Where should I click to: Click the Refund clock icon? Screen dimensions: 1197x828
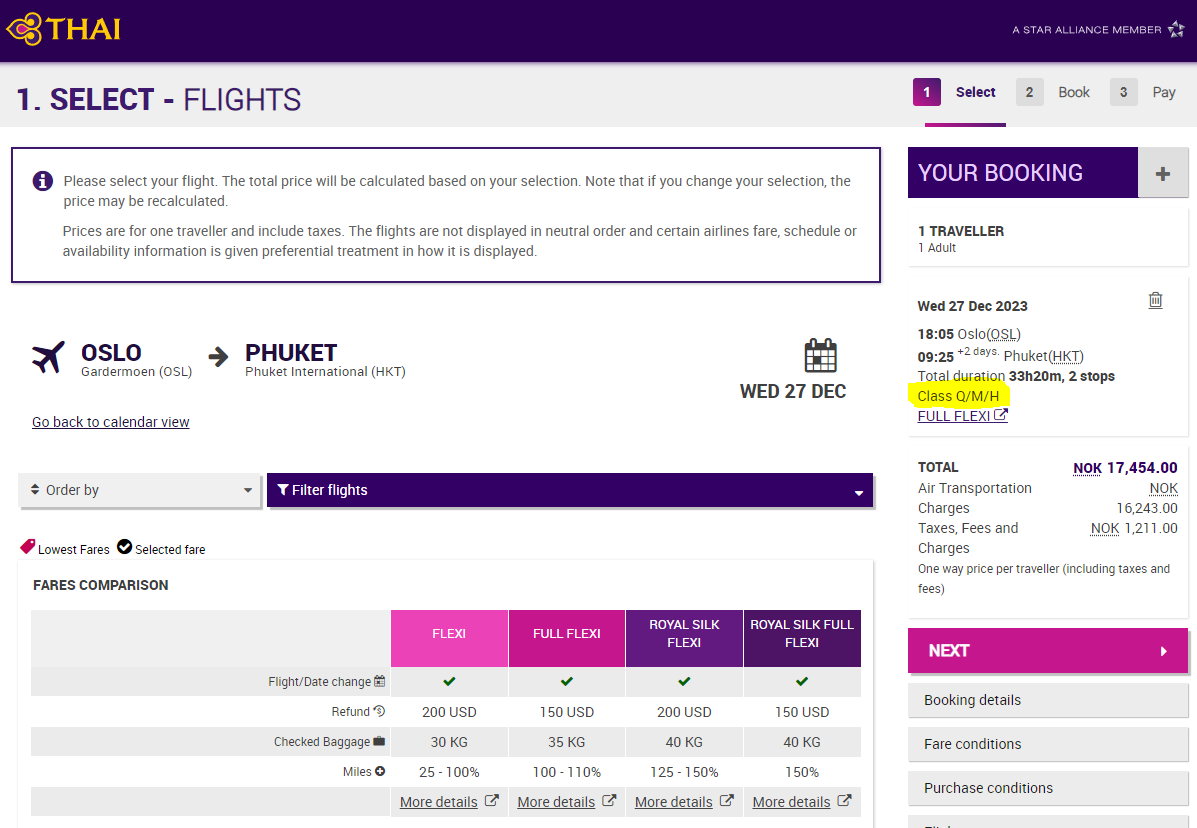(379, 711)
